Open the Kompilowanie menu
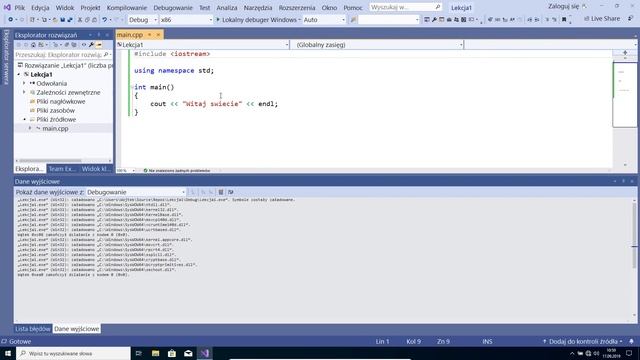Screen dimensions: 640x360 pos(127,7)
